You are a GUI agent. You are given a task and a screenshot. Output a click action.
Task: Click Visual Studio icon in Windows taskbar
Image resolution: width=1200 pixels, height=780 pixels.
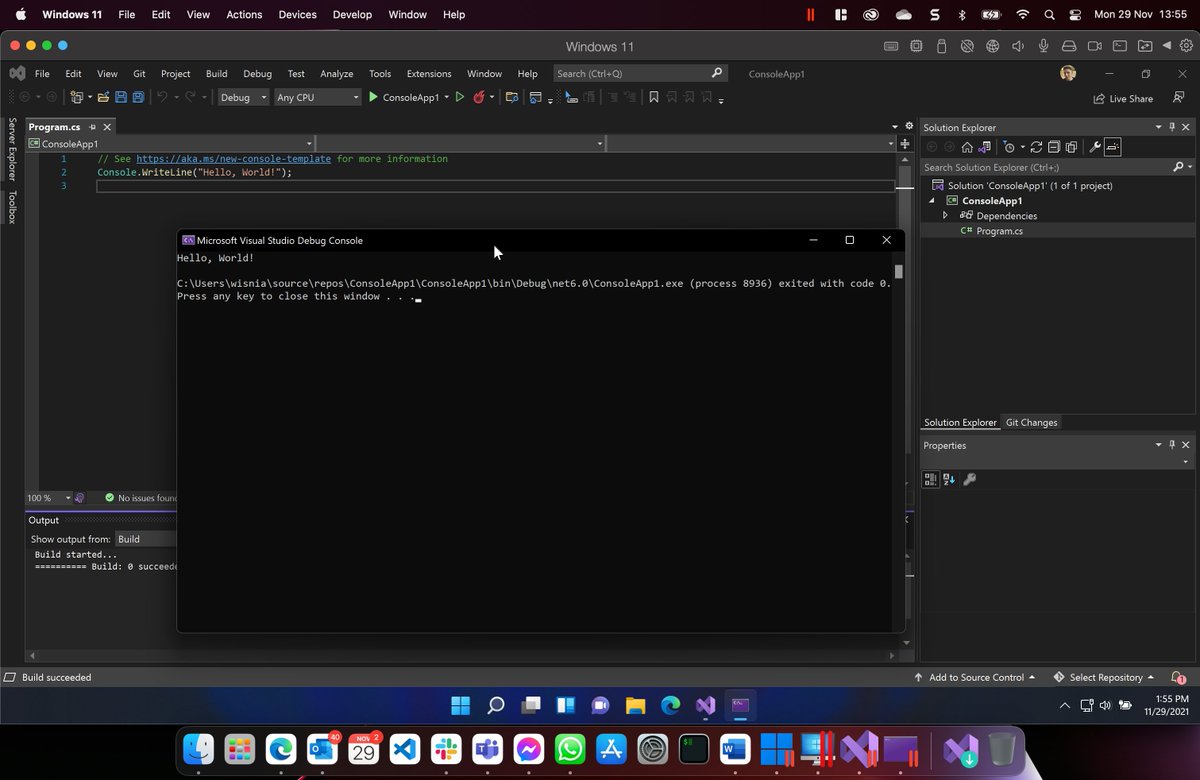tap(705, 704)
